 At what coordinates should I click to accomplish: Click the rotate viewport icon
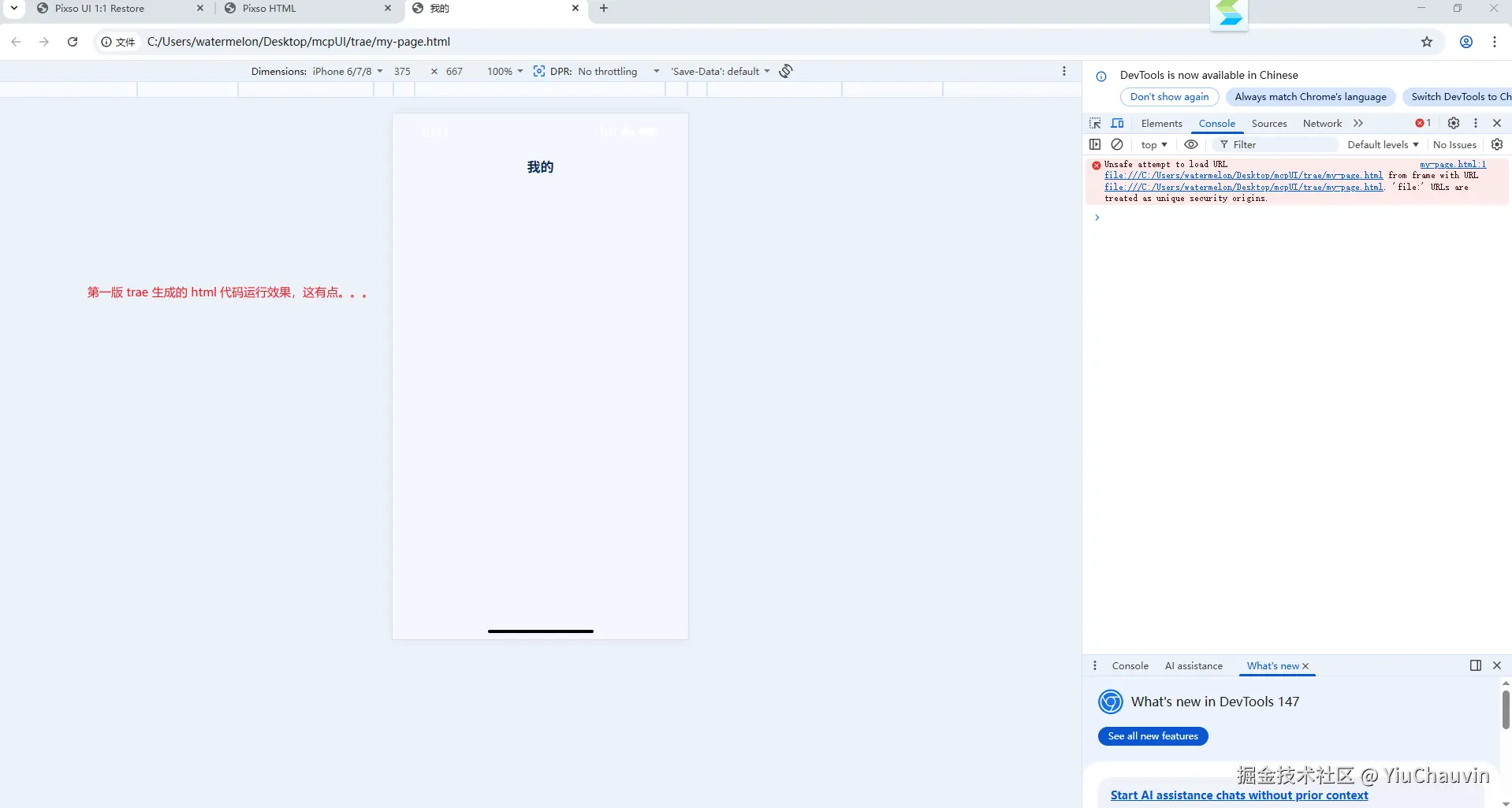click(786, 71)
